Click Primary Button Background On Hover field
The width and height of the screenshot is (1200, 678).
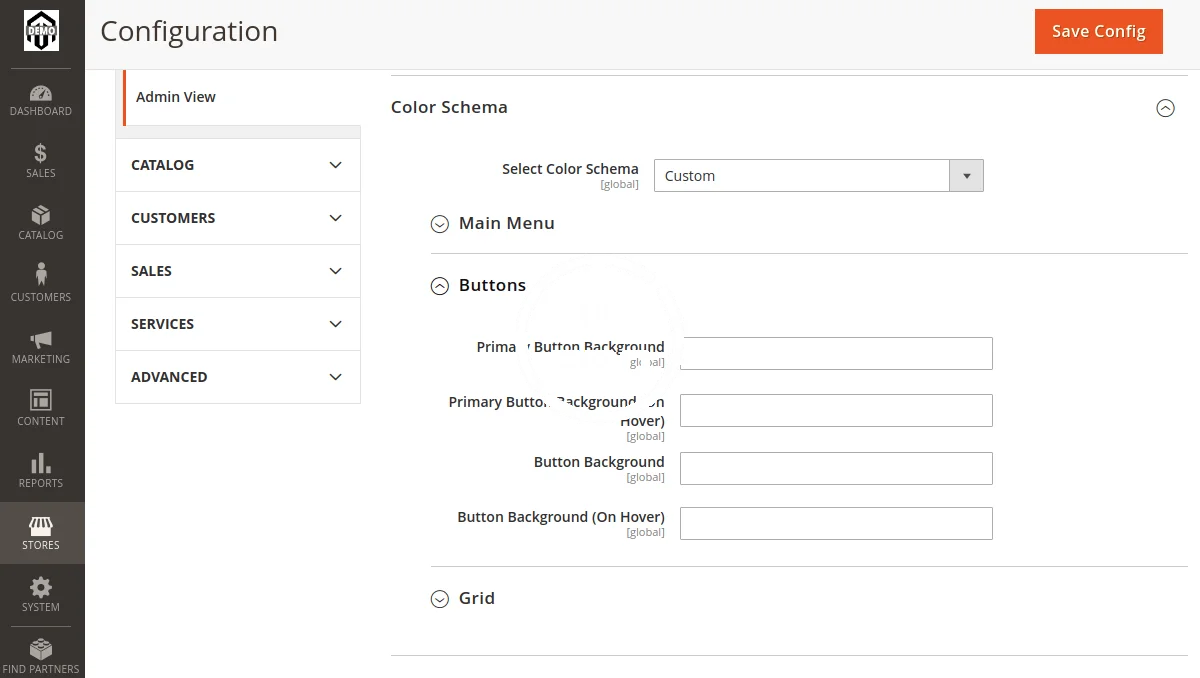(836, 411)
